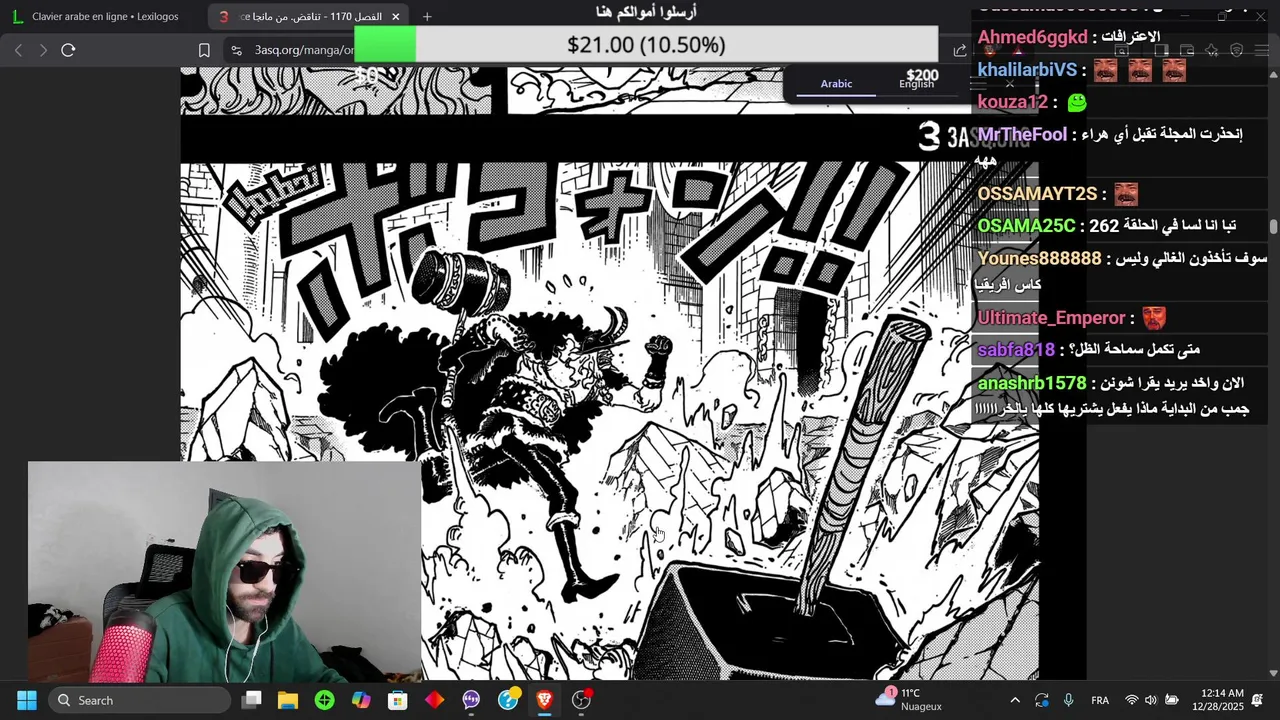This screenshot has height=720, width=1280.
Task: Open the sync icon in the system tray
Action: [1042, 700]
